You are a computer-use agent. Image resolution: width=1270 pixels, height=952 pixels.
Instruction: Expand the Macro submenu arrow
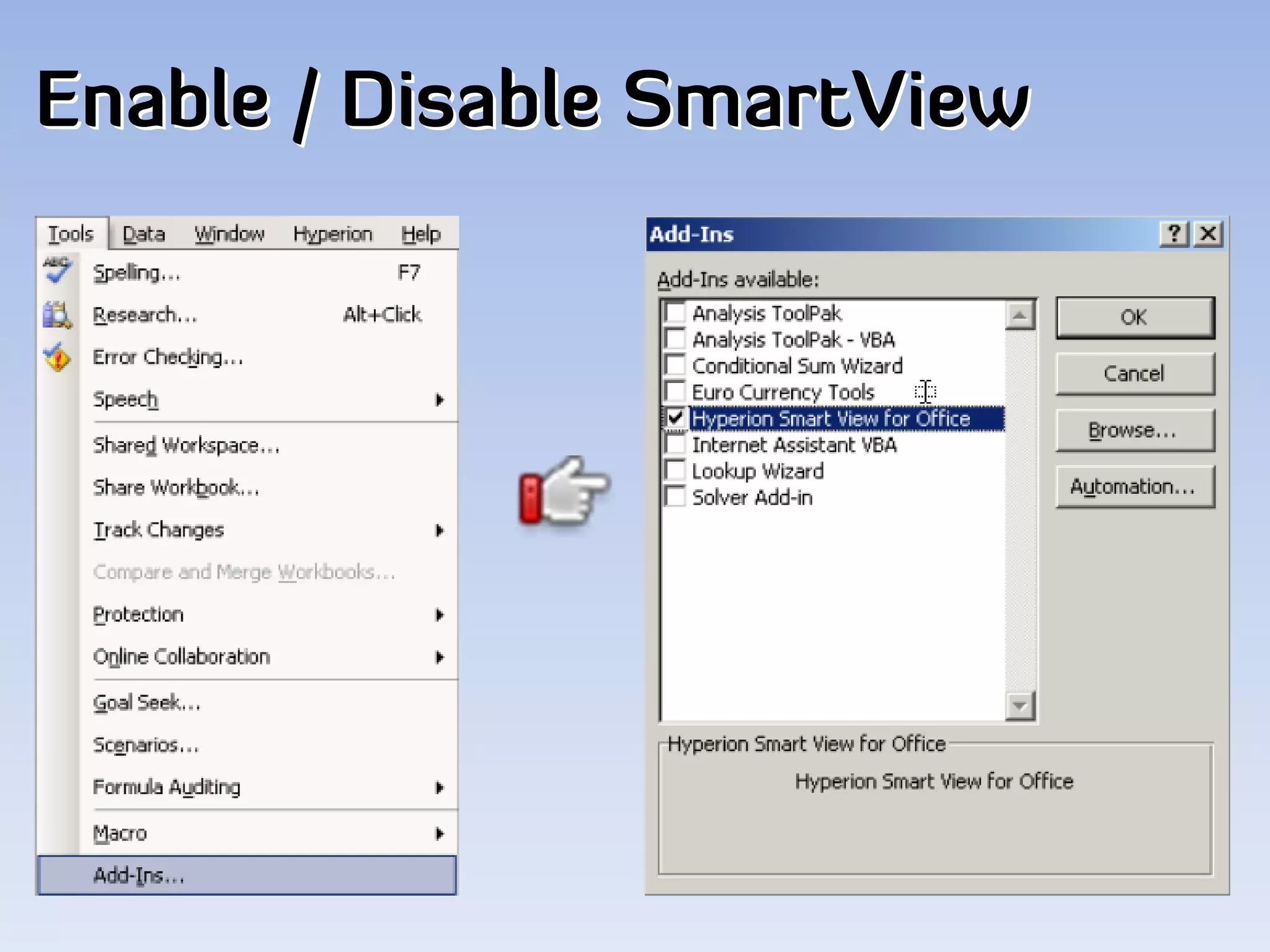[x=440, y=834]
